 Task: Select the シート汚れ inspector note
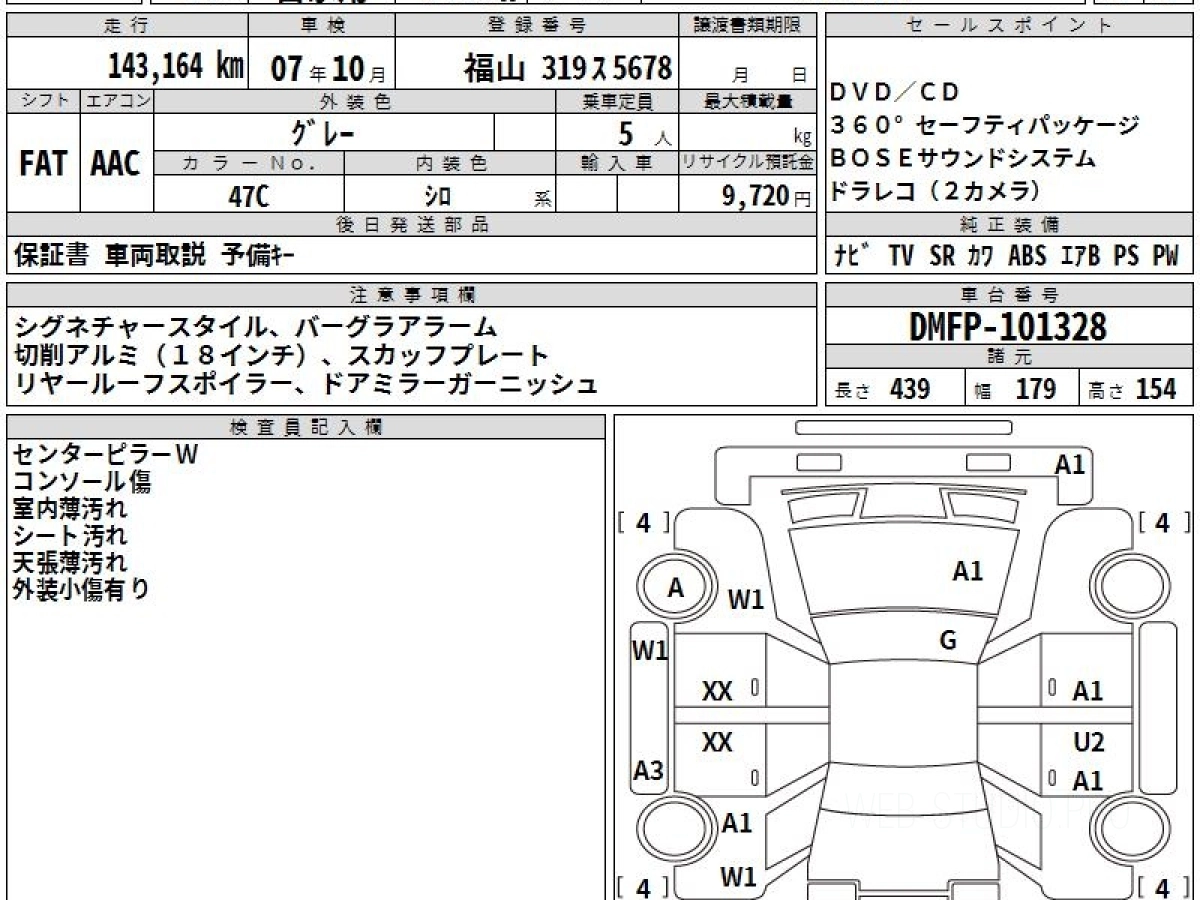click(x=70, y=535)
